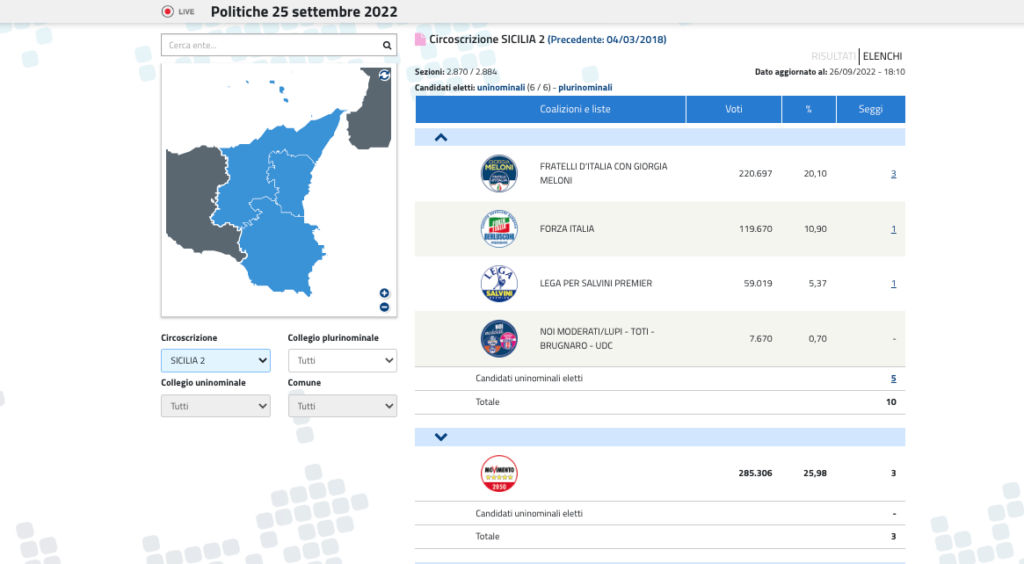
Task: Open Lega seats link 1
Action: point(893,283)
